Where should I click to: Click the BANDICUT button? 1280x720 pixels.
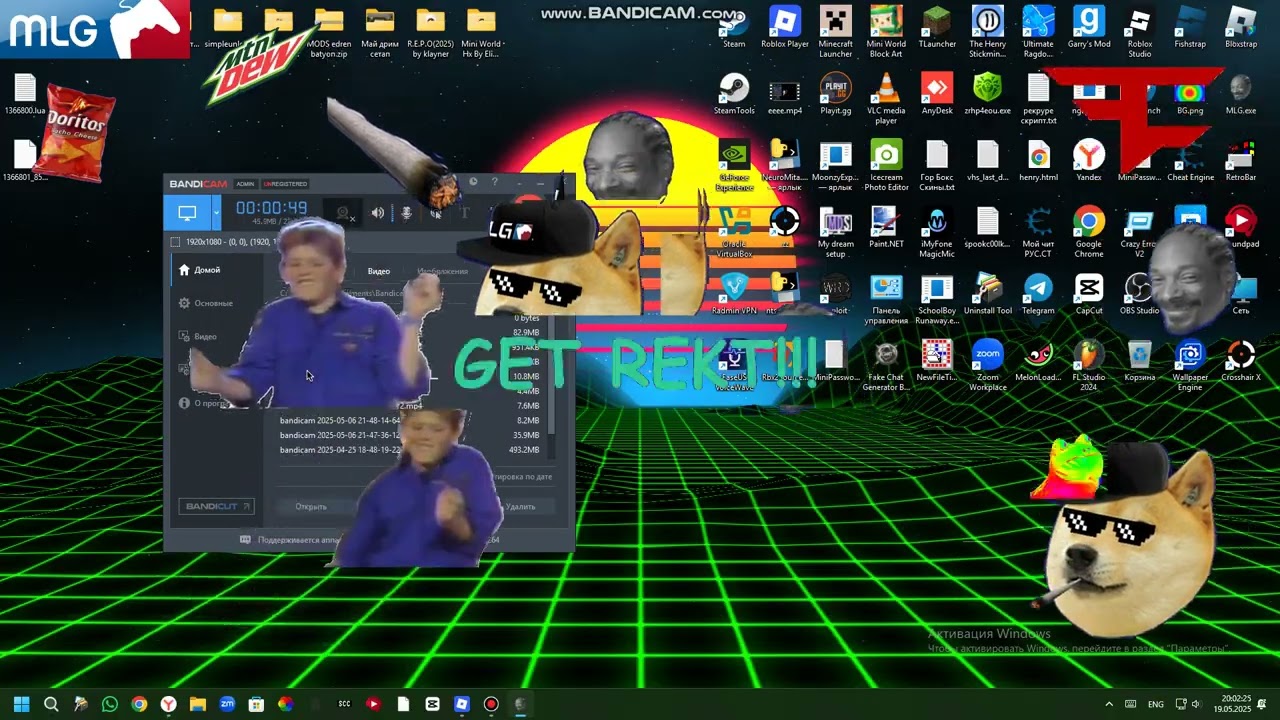216,506
